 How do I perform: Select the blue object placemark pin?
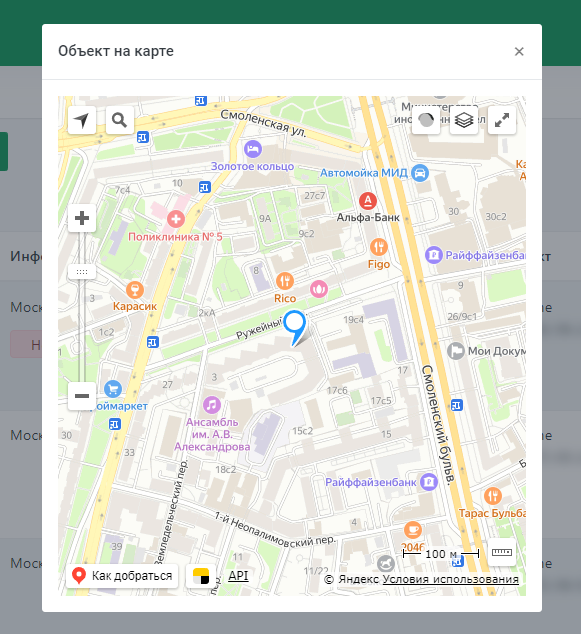[x=295, y=328]
